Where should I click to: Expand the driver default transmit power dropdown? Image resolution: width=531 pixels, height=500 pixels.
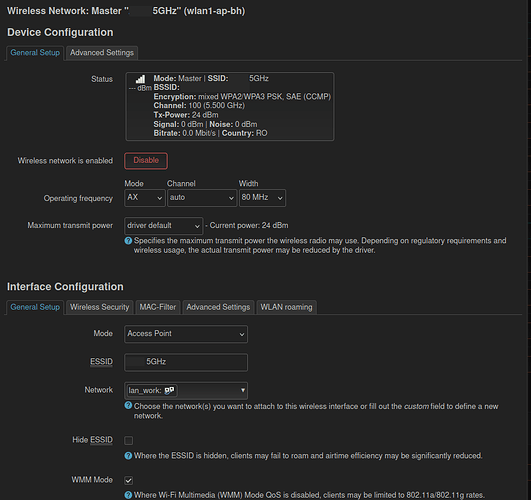point(164,226)
